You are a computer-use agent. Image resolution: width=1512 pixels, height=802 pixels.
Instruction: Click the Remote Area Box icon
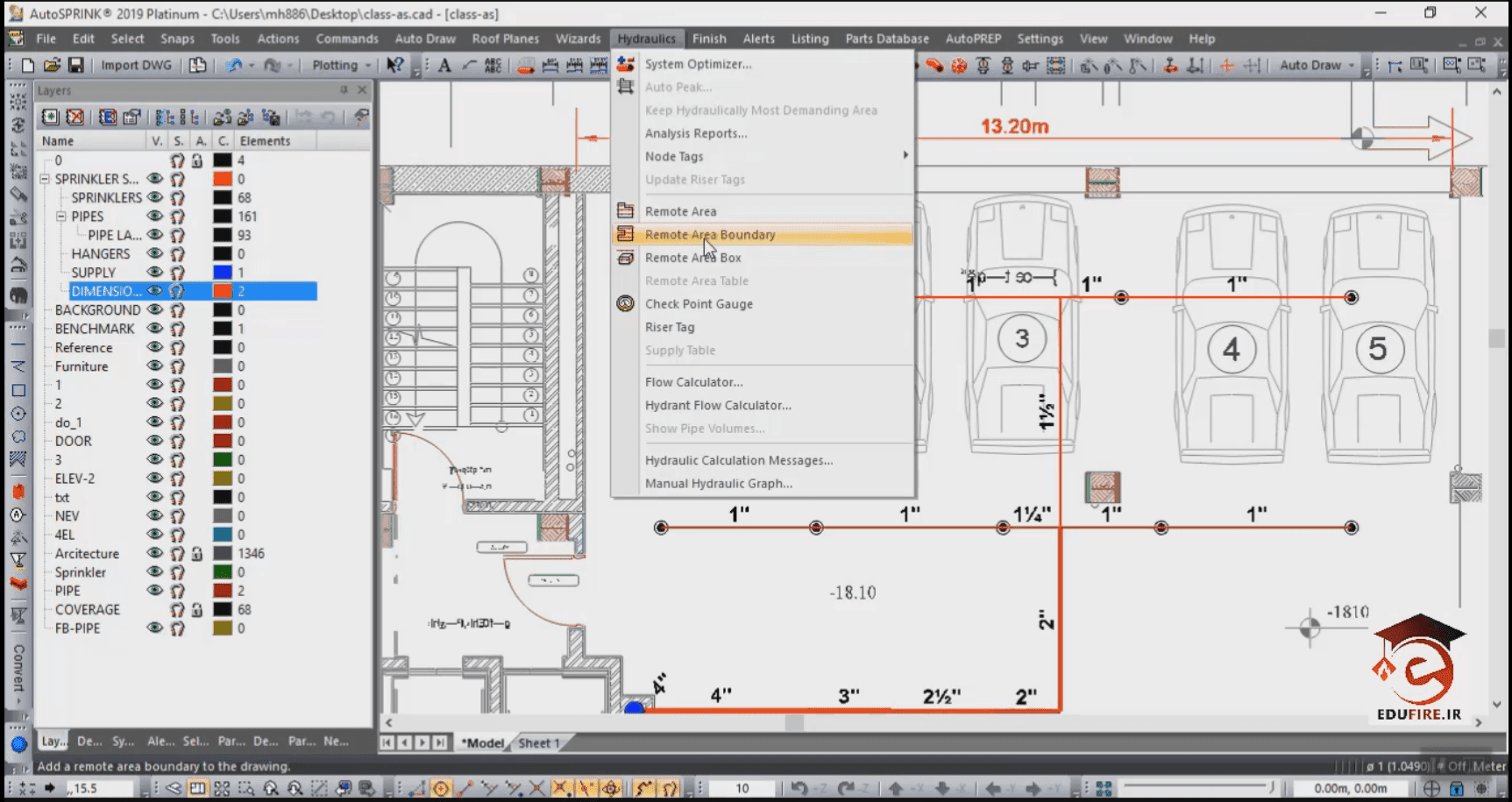(x=625, y=258)
